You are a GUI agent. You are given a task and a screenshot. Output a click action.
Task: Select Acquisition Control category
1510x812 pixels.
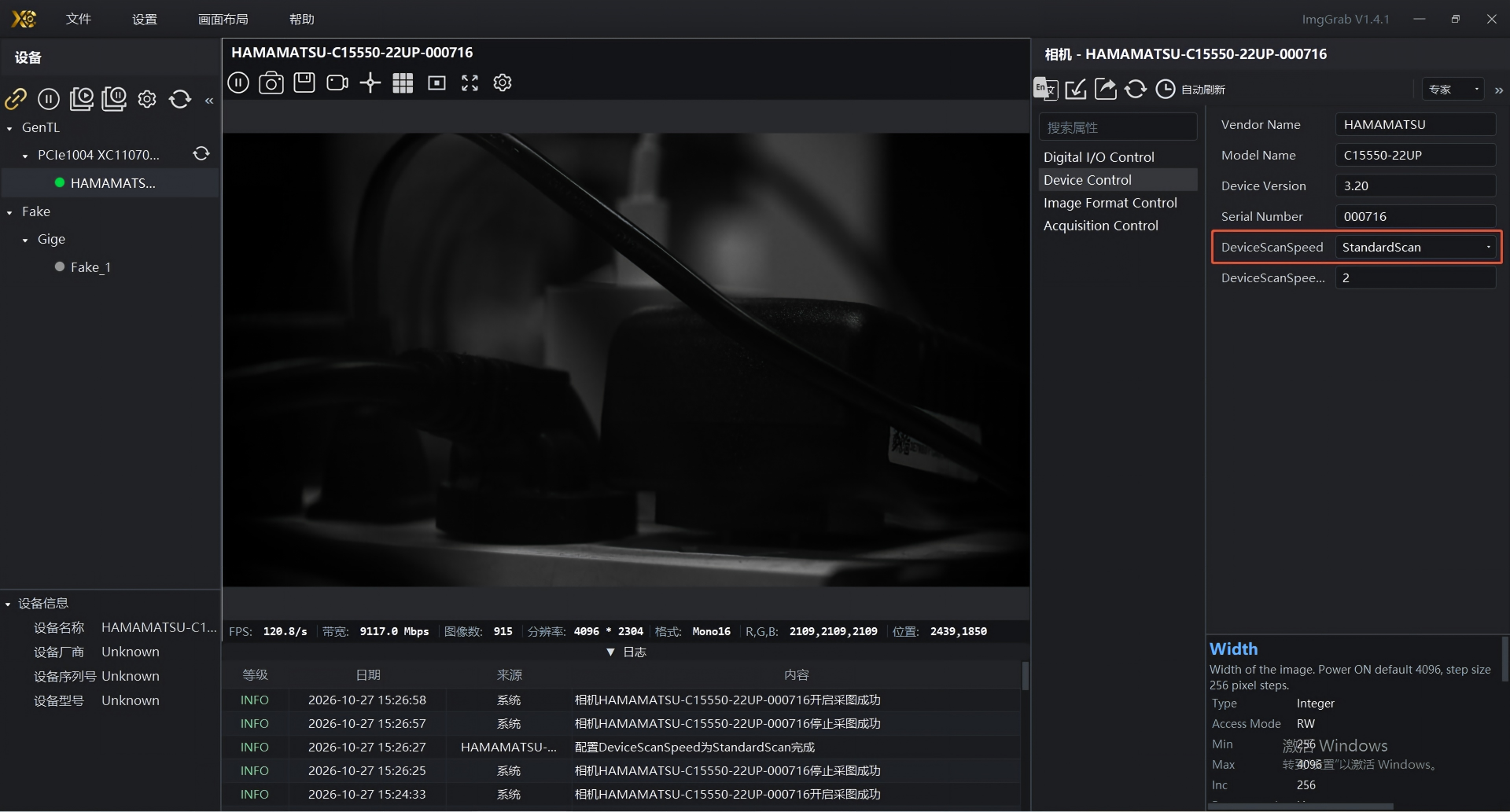pos(1118,226)
